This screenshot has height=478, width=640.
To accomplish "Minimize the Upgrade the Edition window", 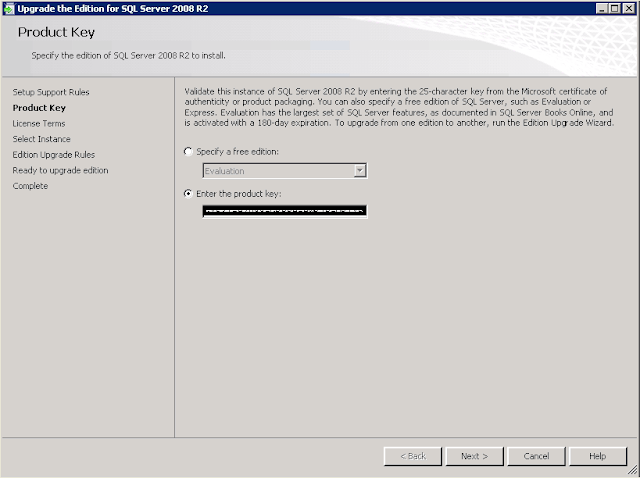I will coord(601,9).
